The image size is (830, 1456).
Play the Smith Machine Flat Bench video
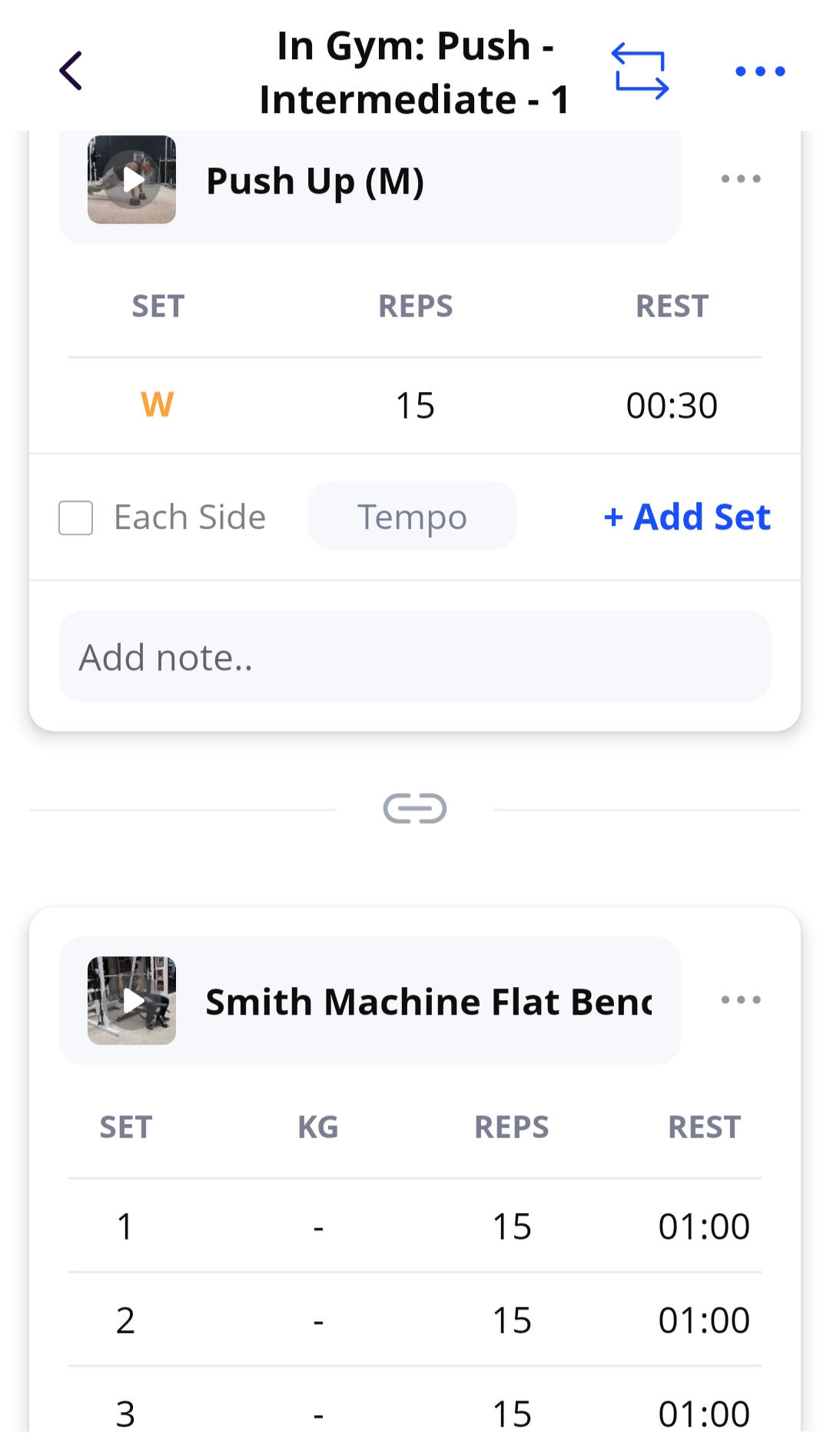tap(132, 1000)
